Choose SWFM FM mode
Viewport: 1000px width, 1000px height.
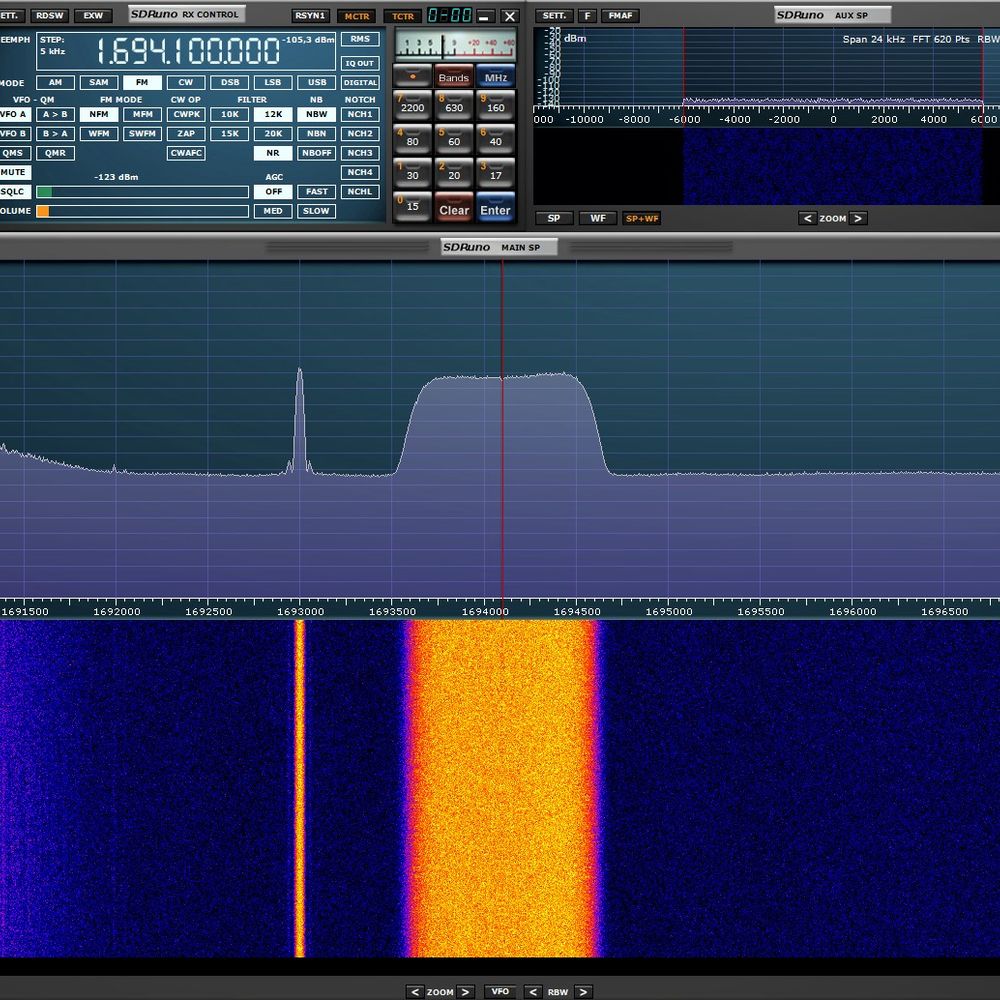142,133
